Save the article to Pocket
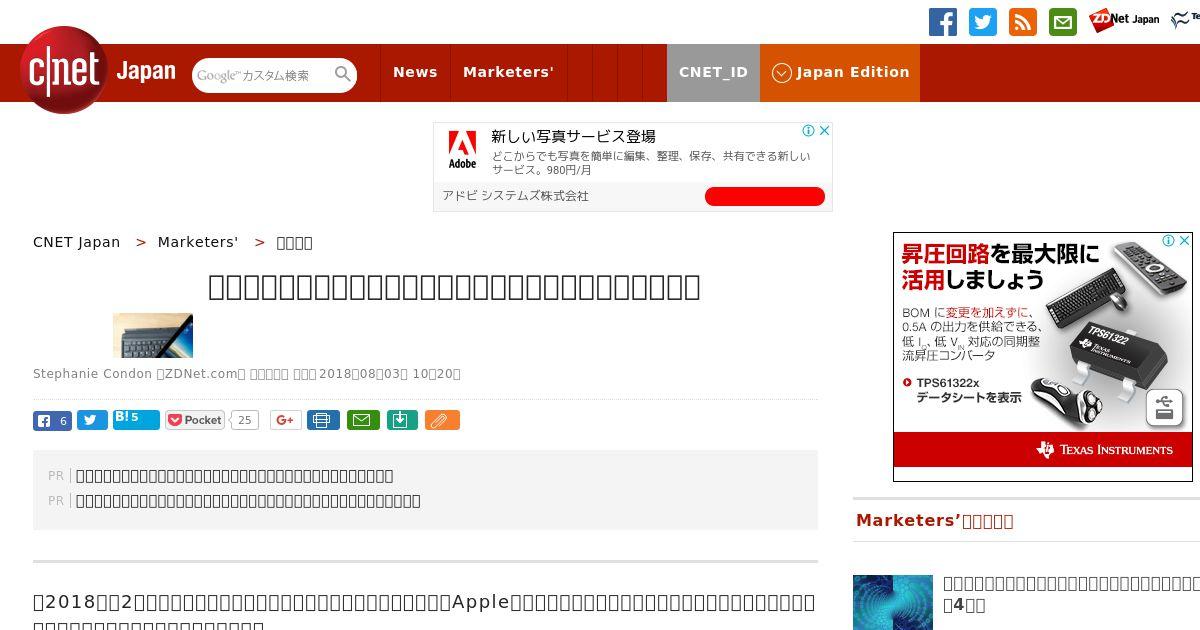Image resolution: width=1200 pixels, height=630 pixels. [x=195, y=420]
